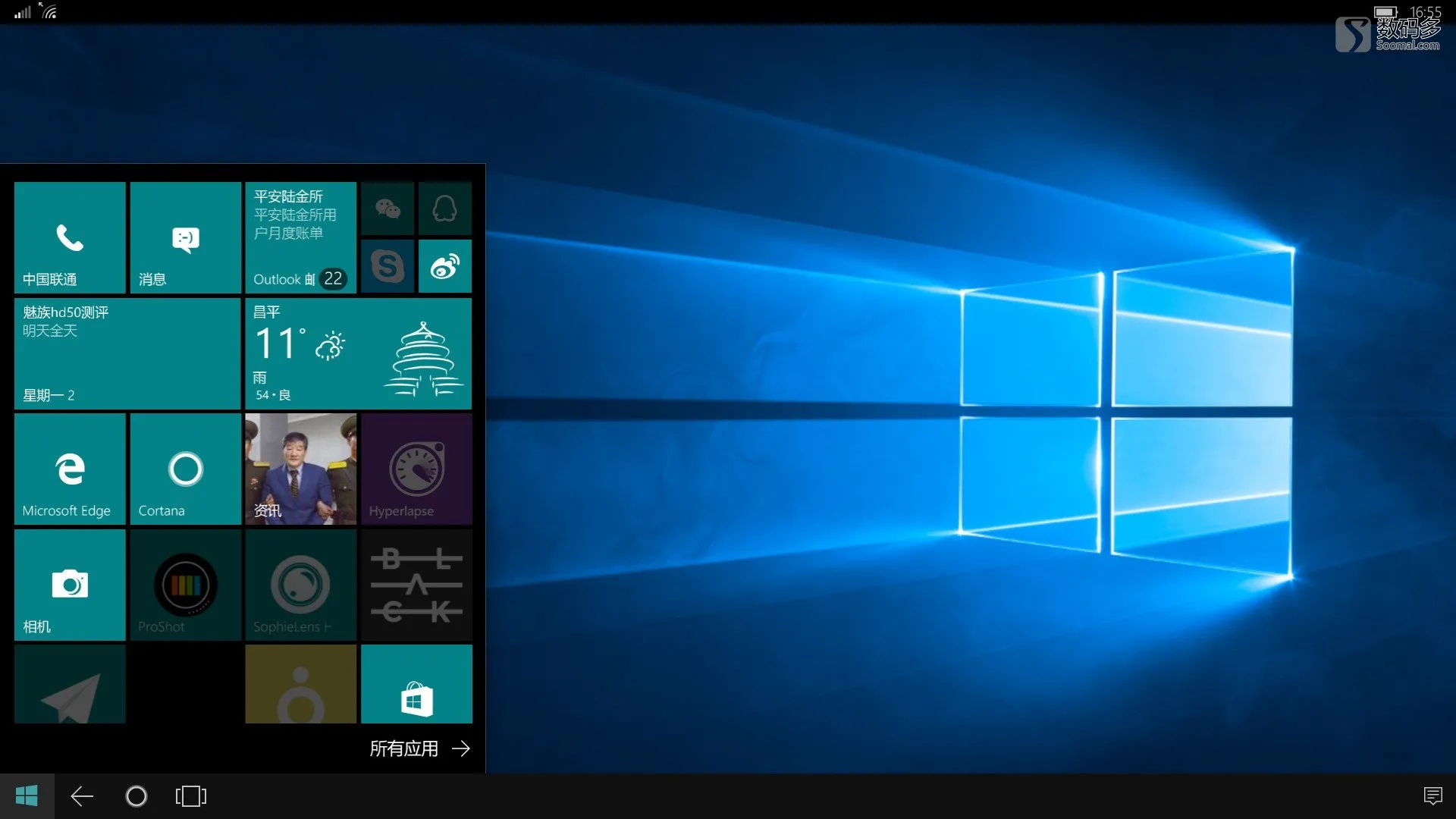Open the yellow figure app tile
The image size is (1456, 819).
point(301,684)
